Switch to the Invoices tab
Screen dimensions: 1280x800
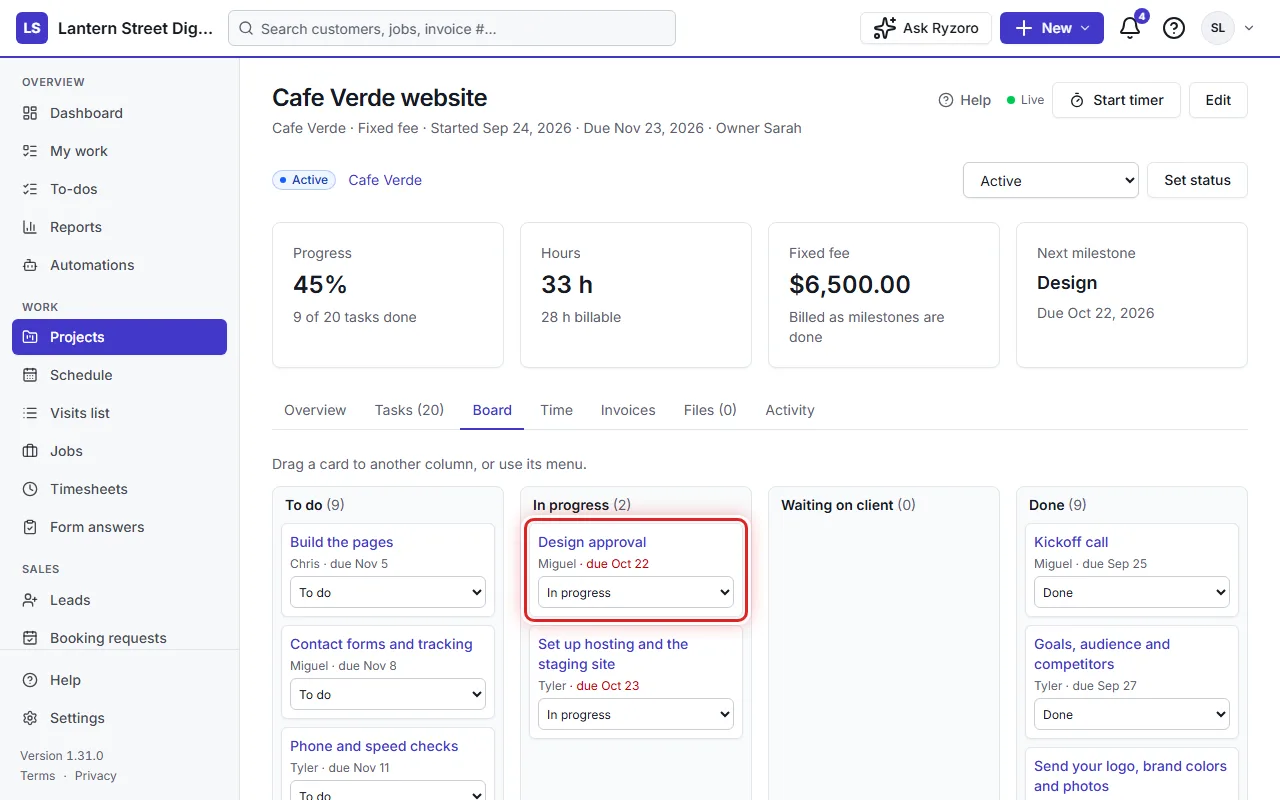click(x=628, y=410)
